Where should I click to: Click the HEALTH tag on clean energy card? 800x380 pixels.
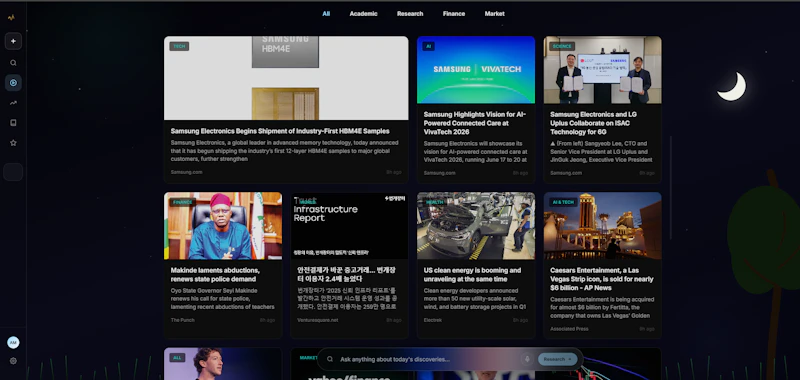(434, 202)
